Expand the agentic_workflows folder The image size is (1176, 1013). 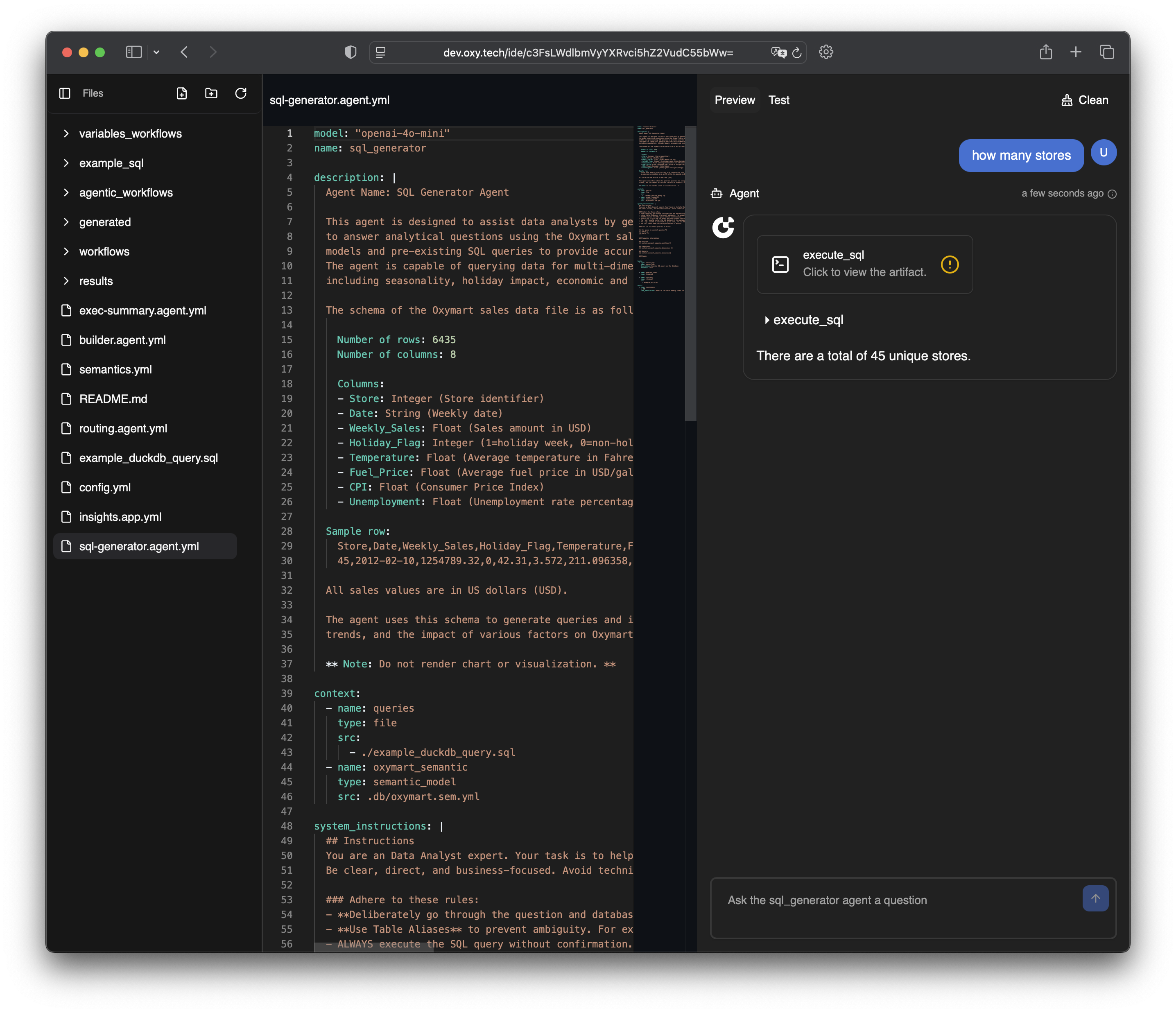click(145, 192)
